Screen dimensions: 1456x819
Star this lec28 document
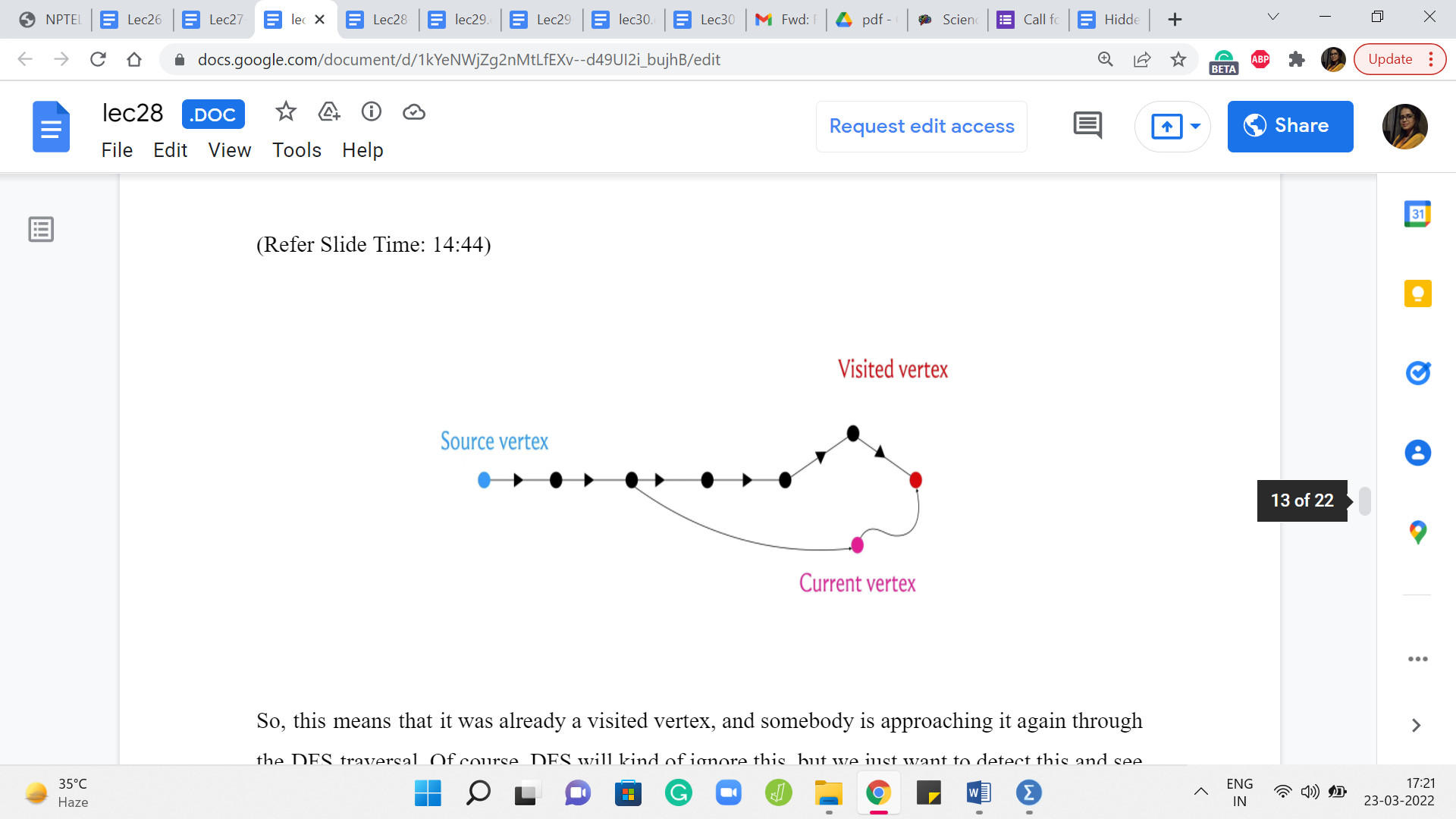coord(285,112)
